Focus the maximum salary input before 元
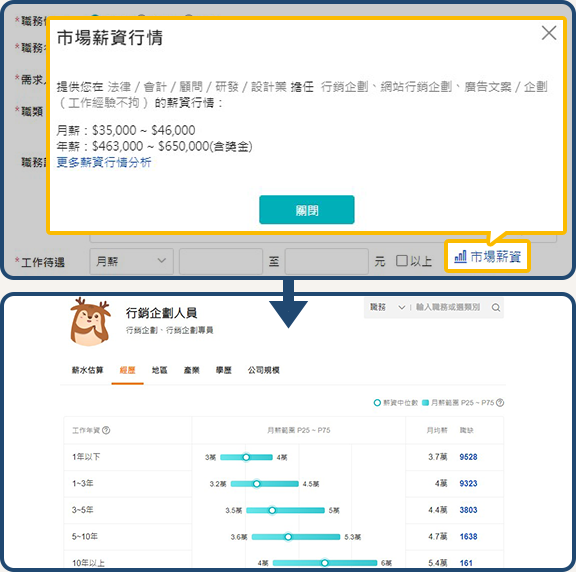Image resolution: width=576 pixels, height=572 pixels. (327, 261)
